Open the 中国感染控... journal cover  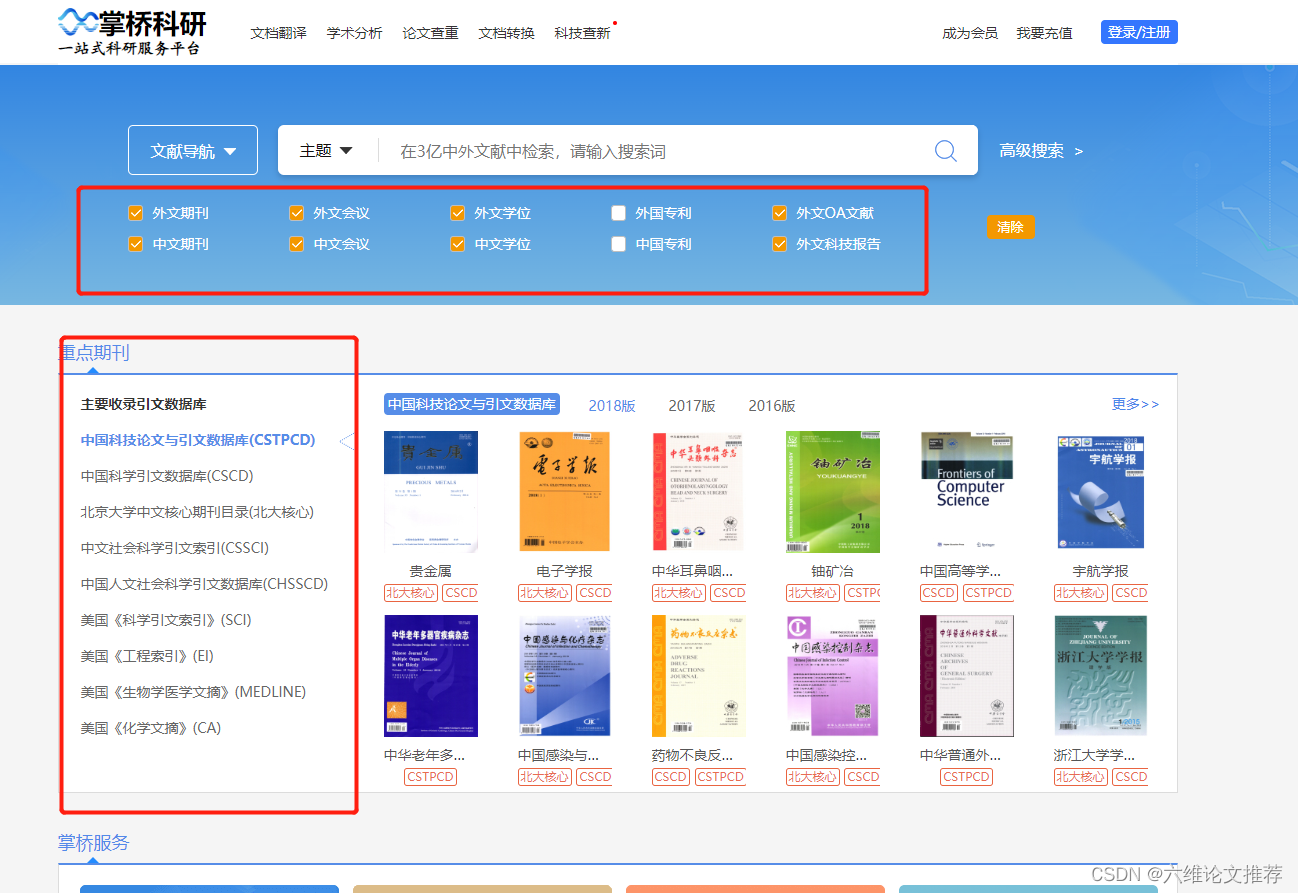click(833, 676)
